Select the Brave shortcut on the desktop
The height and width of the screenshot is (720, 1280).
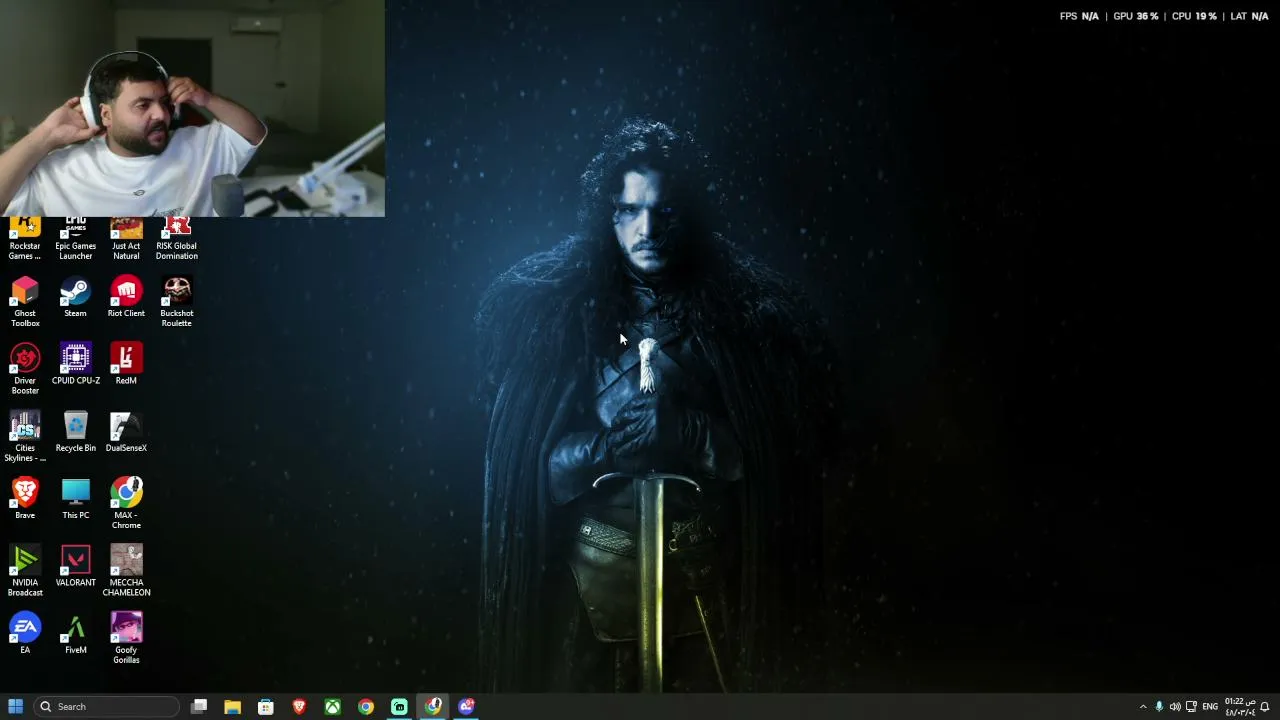coord(25,498)
